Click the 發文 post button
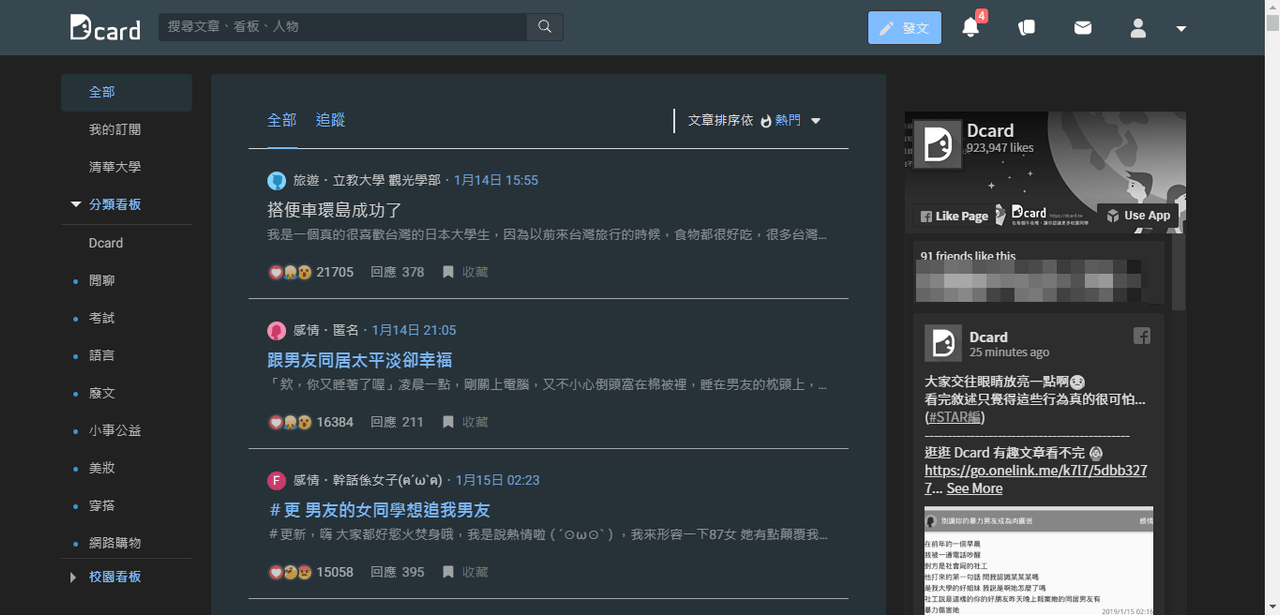The width and height of the screenshot is (1280, 615). tap(905, 28)
